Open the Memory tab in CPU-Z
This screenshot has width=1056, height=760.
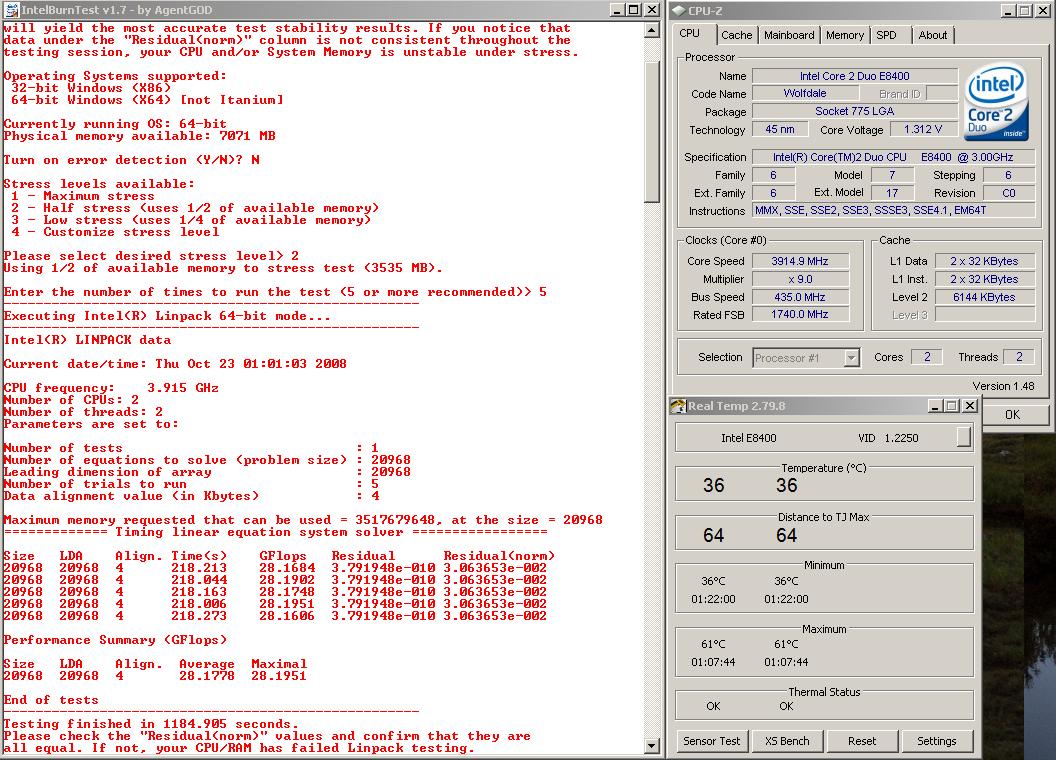point(845,35)
